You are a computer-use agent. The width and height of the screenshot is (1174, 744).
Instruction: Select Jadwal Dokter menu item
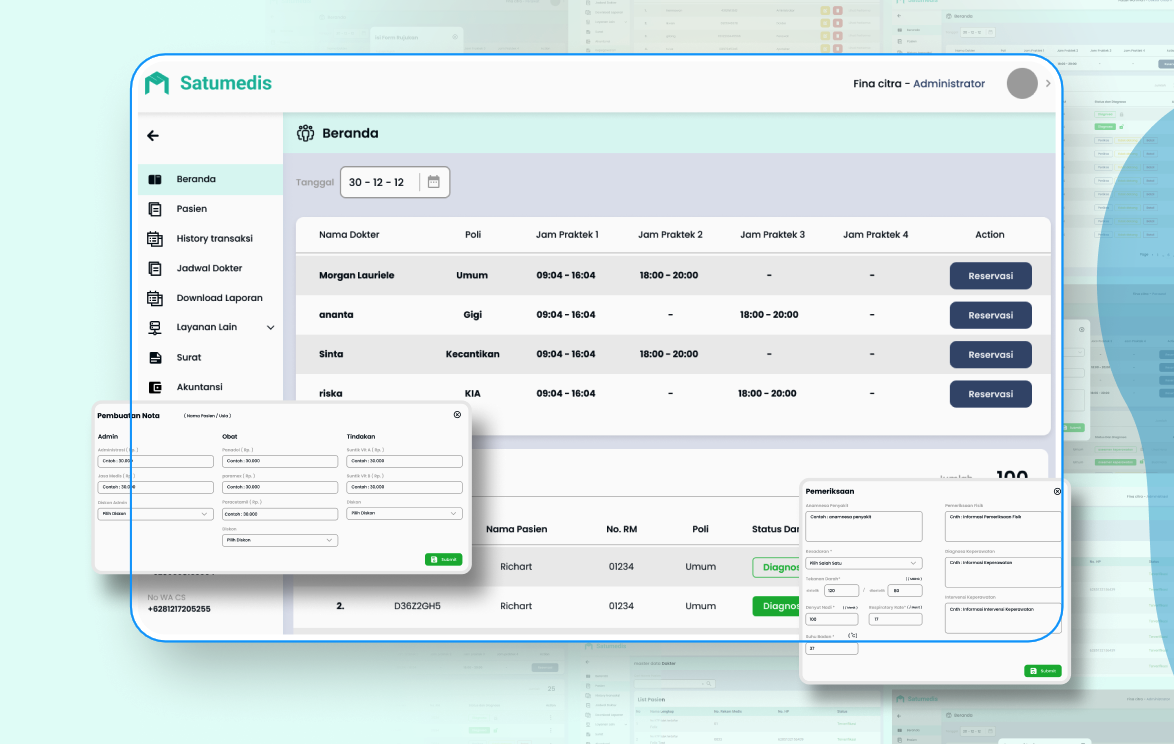click(210, 268)
